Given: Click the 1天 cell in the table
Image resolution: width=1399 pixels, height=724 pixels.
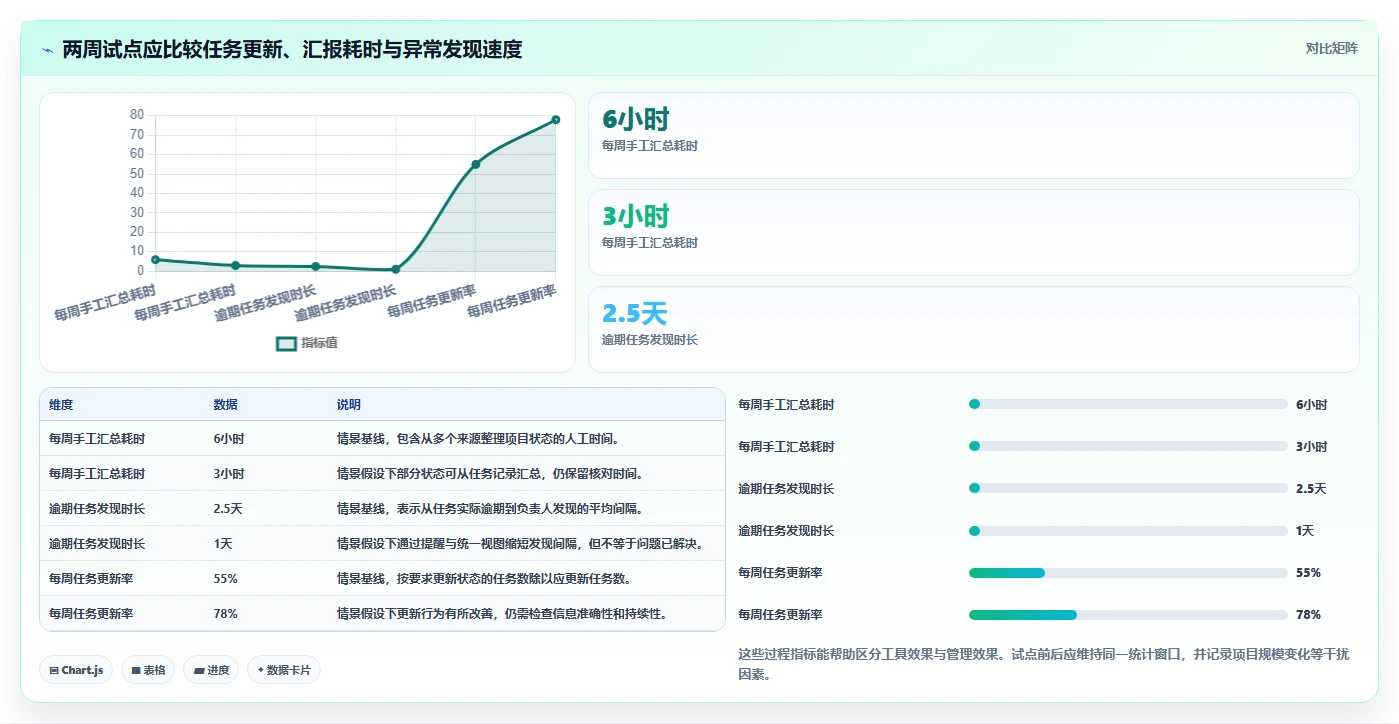Looking at the screenshot, I should click(224, 544).
